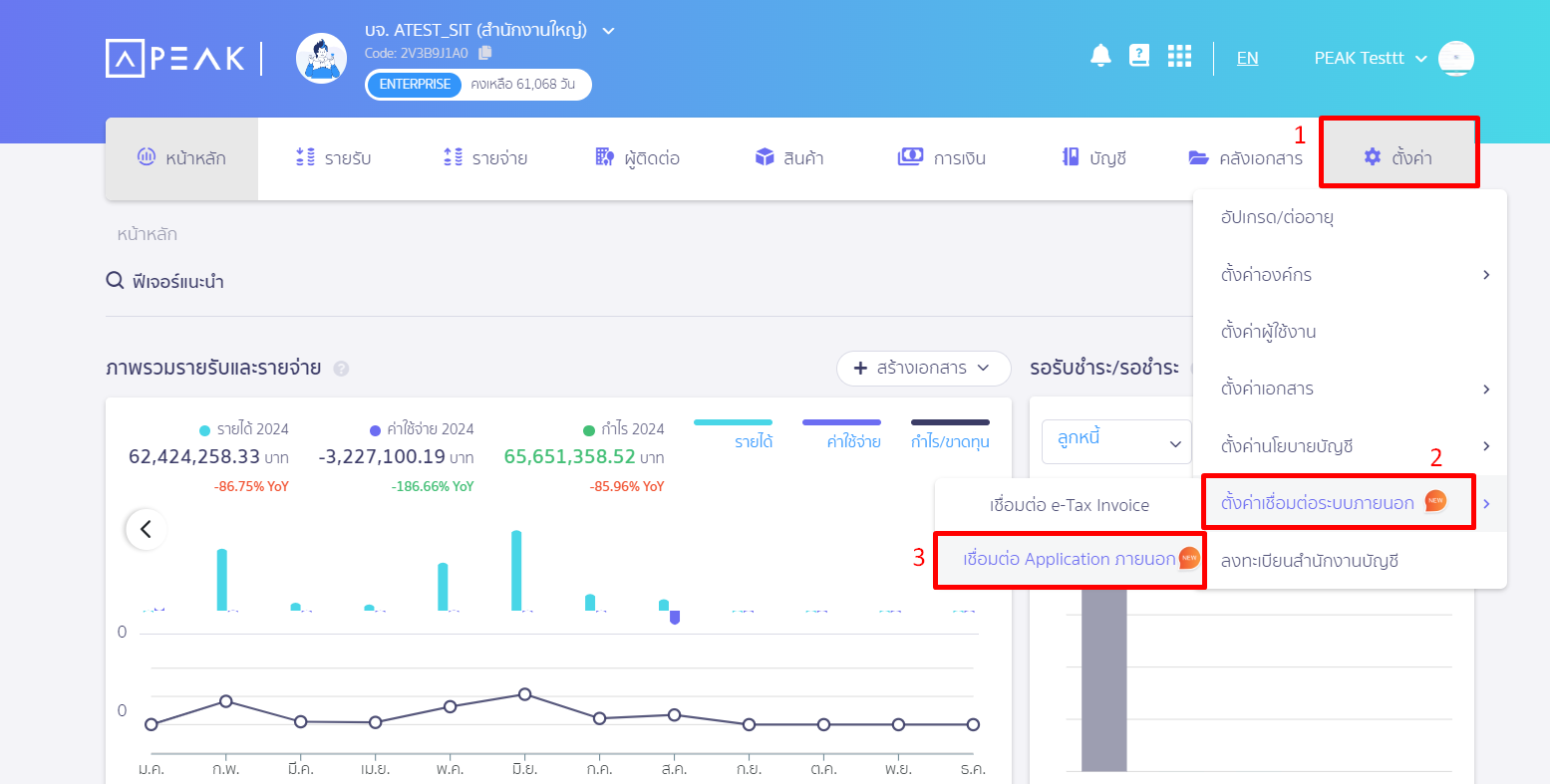
Task: Copy the company code with copy icon
Action: [485, 53]
